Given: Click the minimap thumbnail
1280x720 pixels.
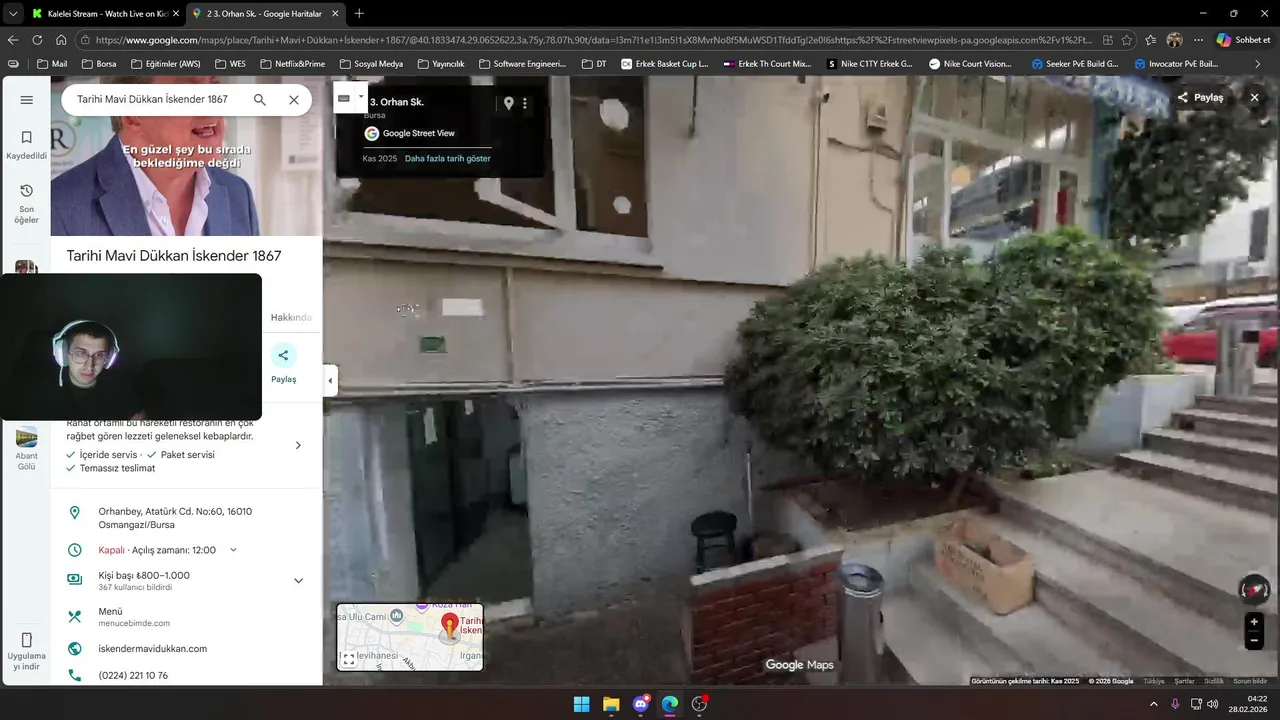Looking at the screenshot, I should [410, 637].
